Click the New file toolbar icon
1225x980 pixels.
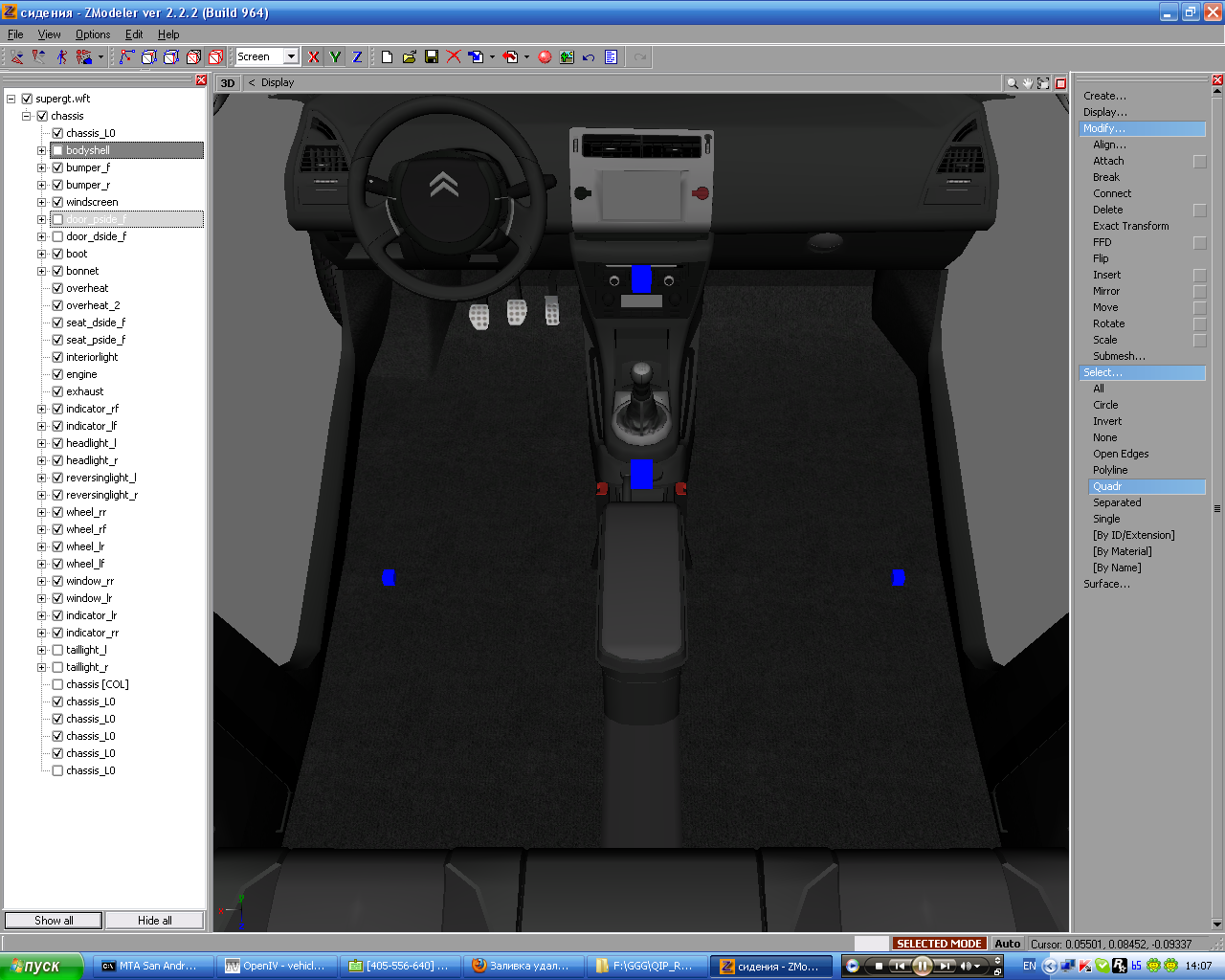click(x=387, y=57)
